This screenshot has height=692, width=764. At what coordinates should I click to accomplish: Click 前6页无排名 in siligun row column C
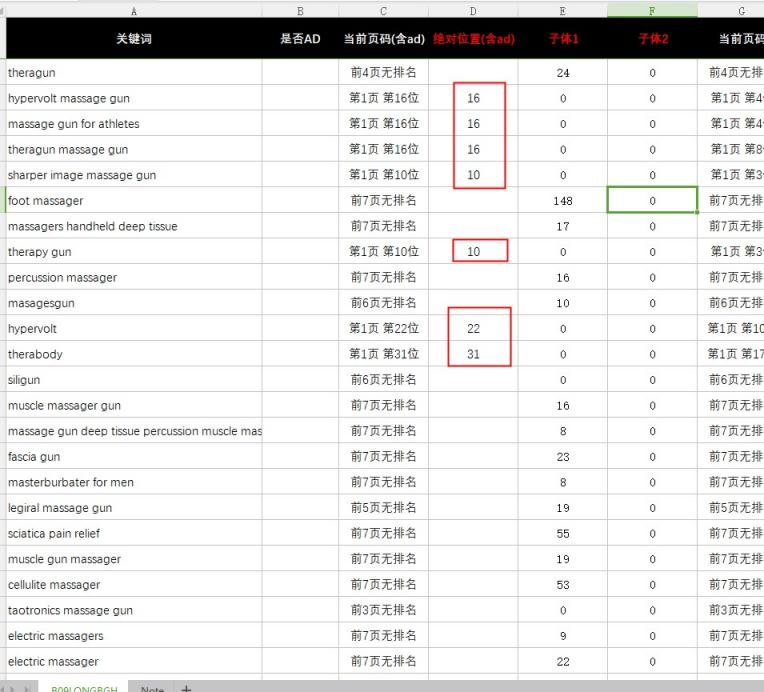pyautogui.click(x=383, y=380)
